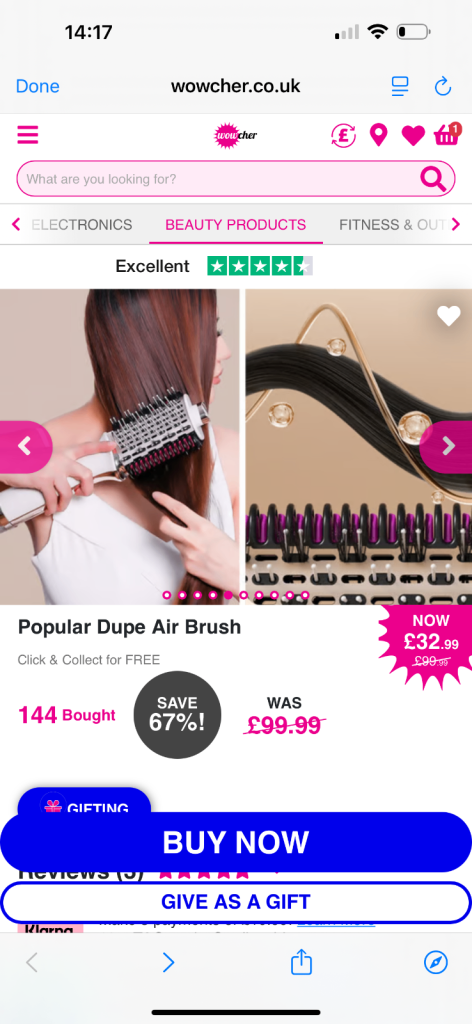This screenshot has height=1024, width=472.
Task: Switch to the Electronics tab
Action: click(x=82, y=225)
